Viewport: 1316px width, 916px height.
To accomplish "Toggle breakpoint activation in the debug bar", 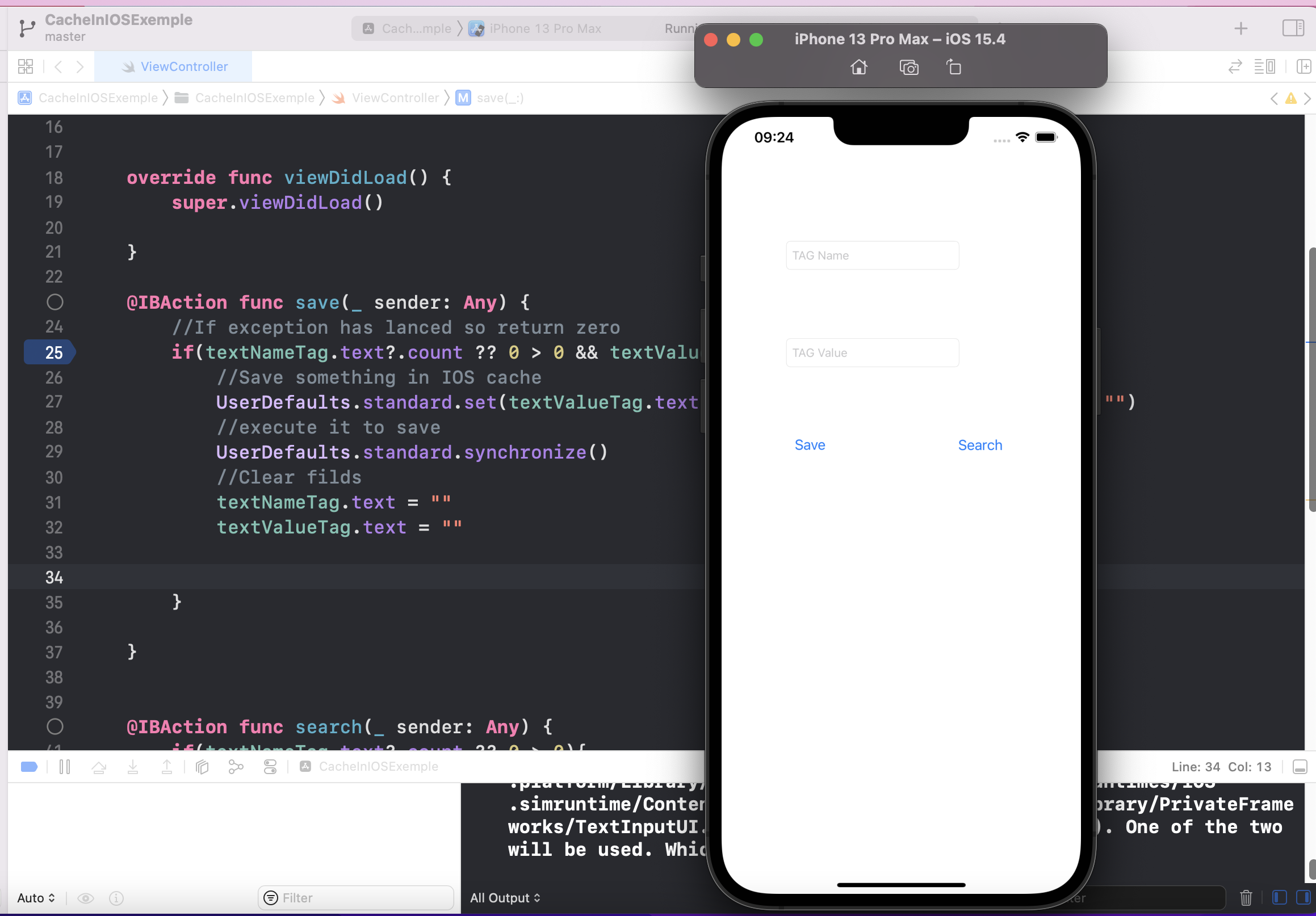I will click(x=29, y=767).
